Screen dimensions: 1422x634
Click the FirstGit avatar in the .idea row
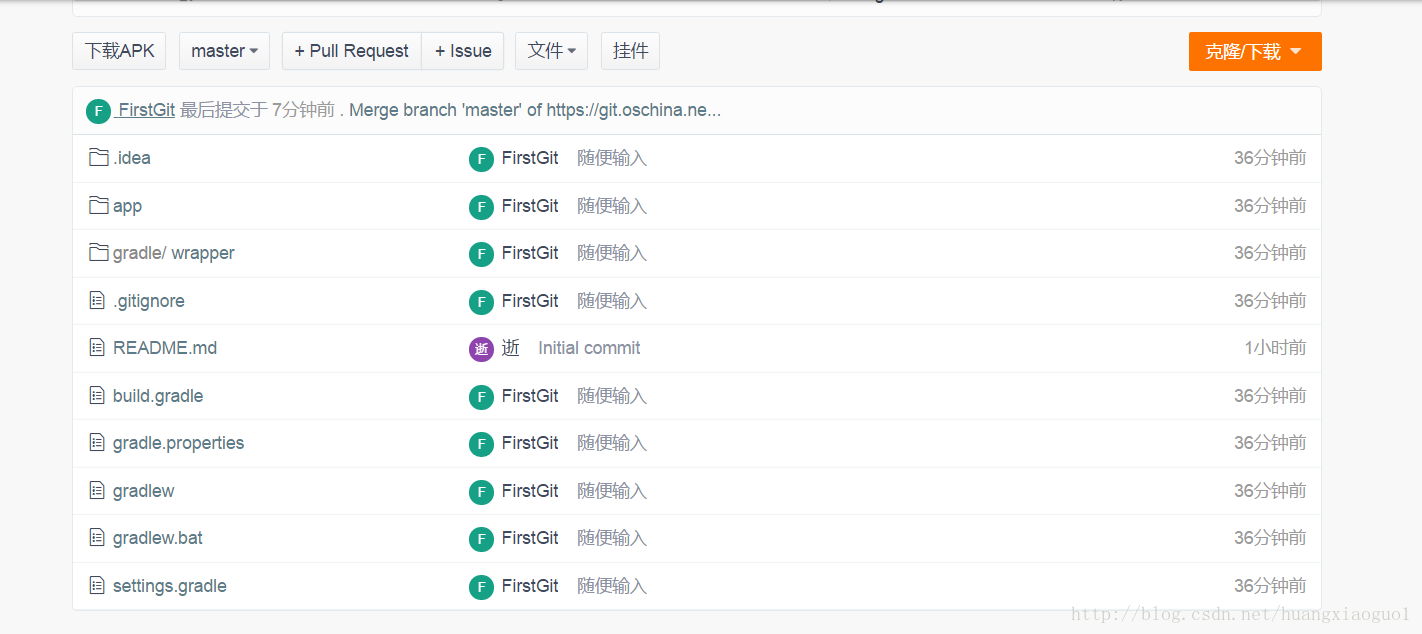click(x=481, y=159)
